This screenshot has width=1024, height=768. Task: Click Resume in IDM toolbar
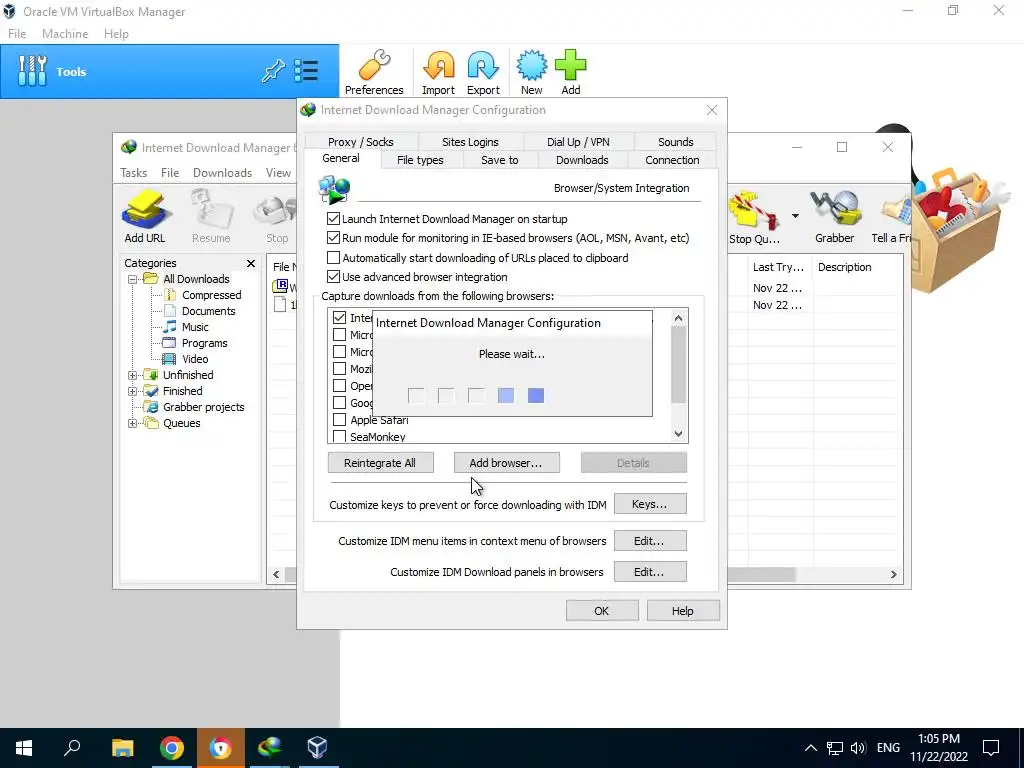coord(211,216)
